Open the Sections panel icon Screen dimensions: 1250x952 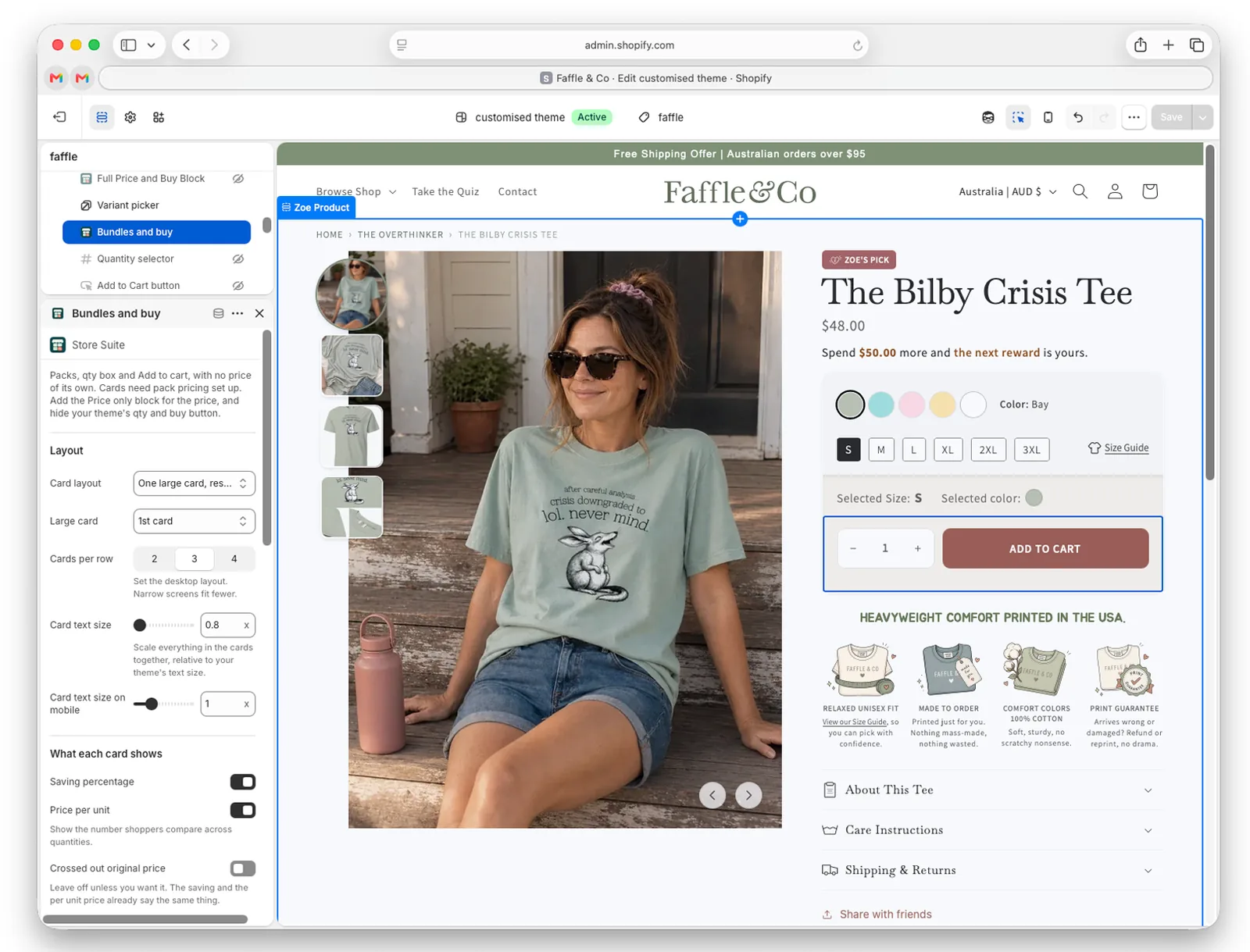point(102,117)
